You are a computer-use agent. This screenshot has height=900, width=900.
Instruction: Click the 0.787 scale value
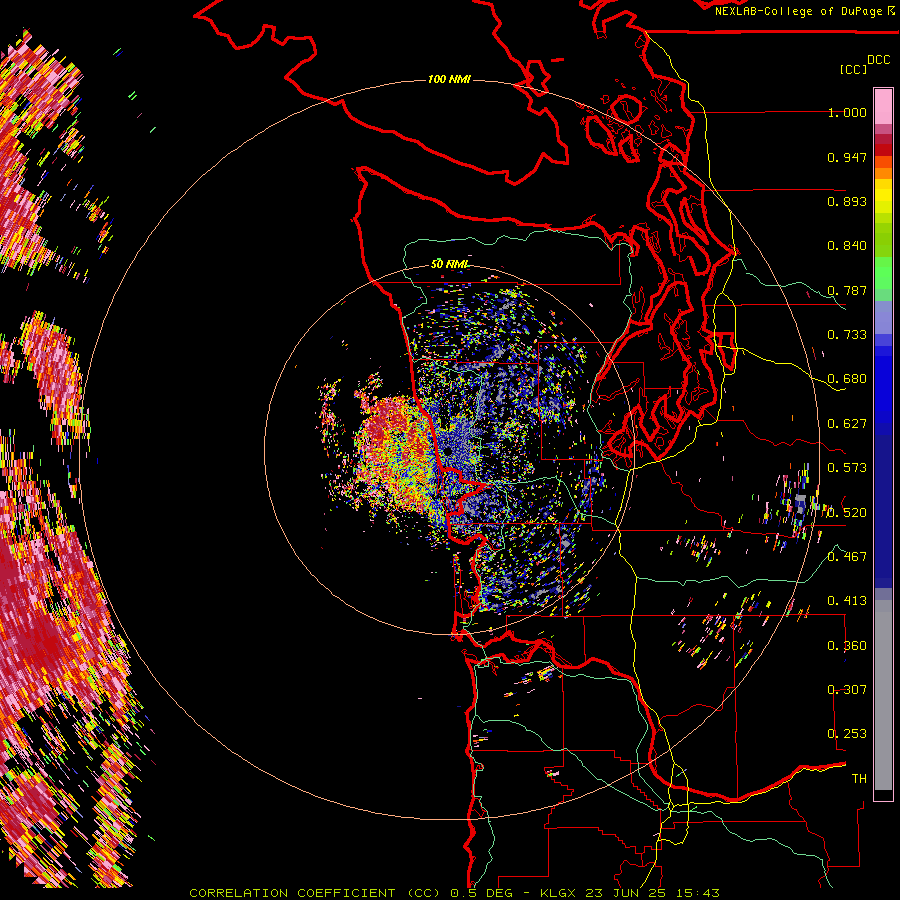click(847, 290)
